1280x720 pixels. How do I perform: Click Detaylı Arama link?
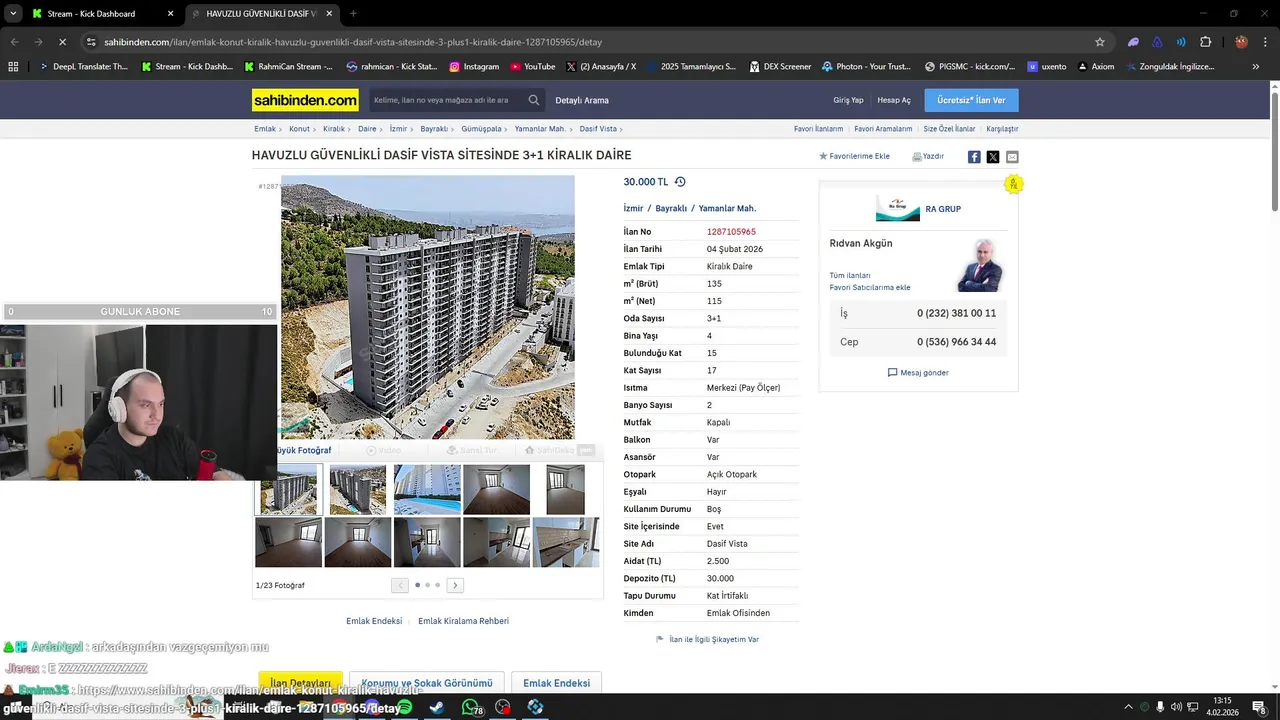pyautogui.click(x=582, y=100)
